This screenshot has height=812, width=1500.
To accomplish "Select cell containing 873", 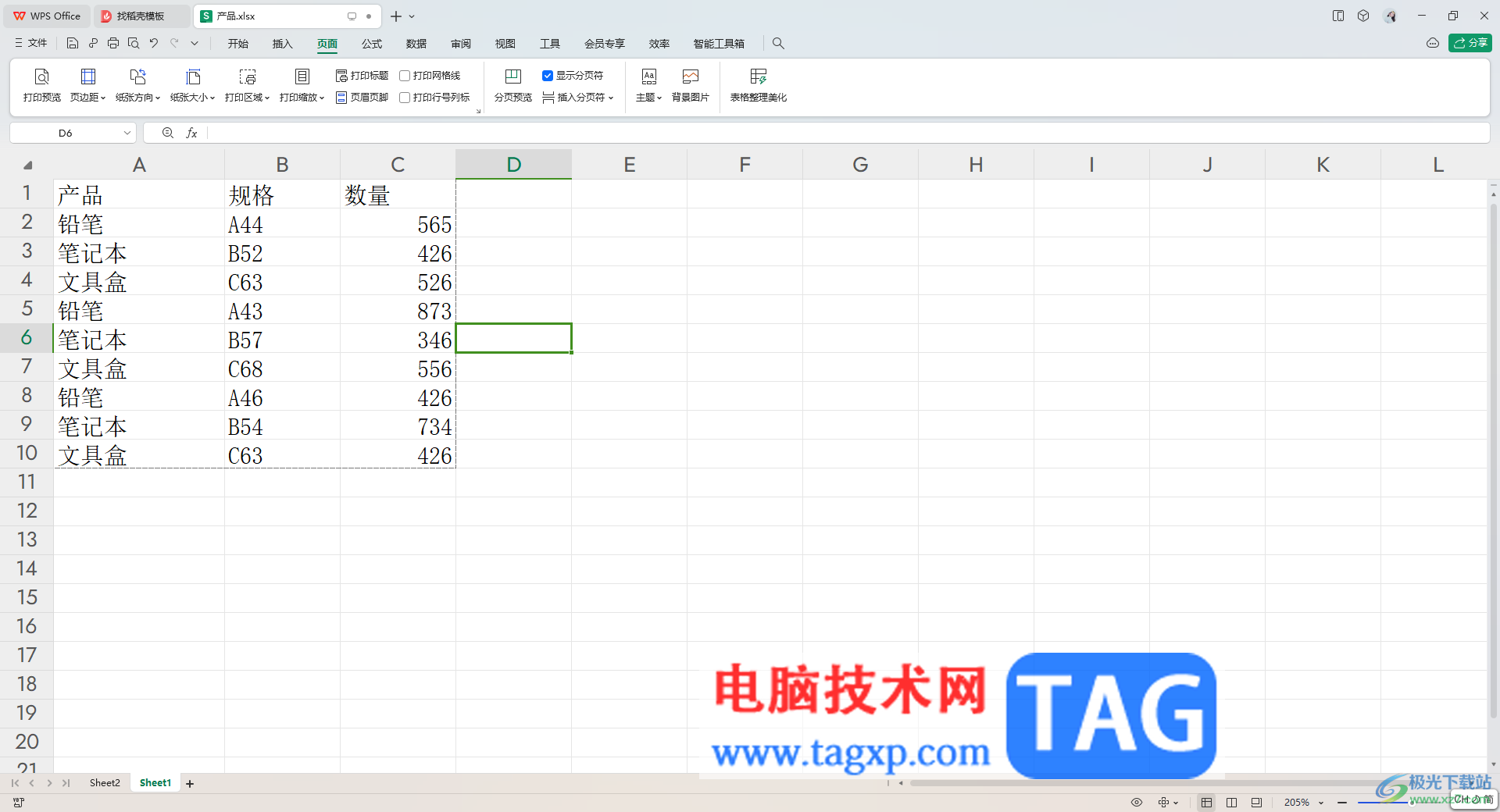I will 398,311.
